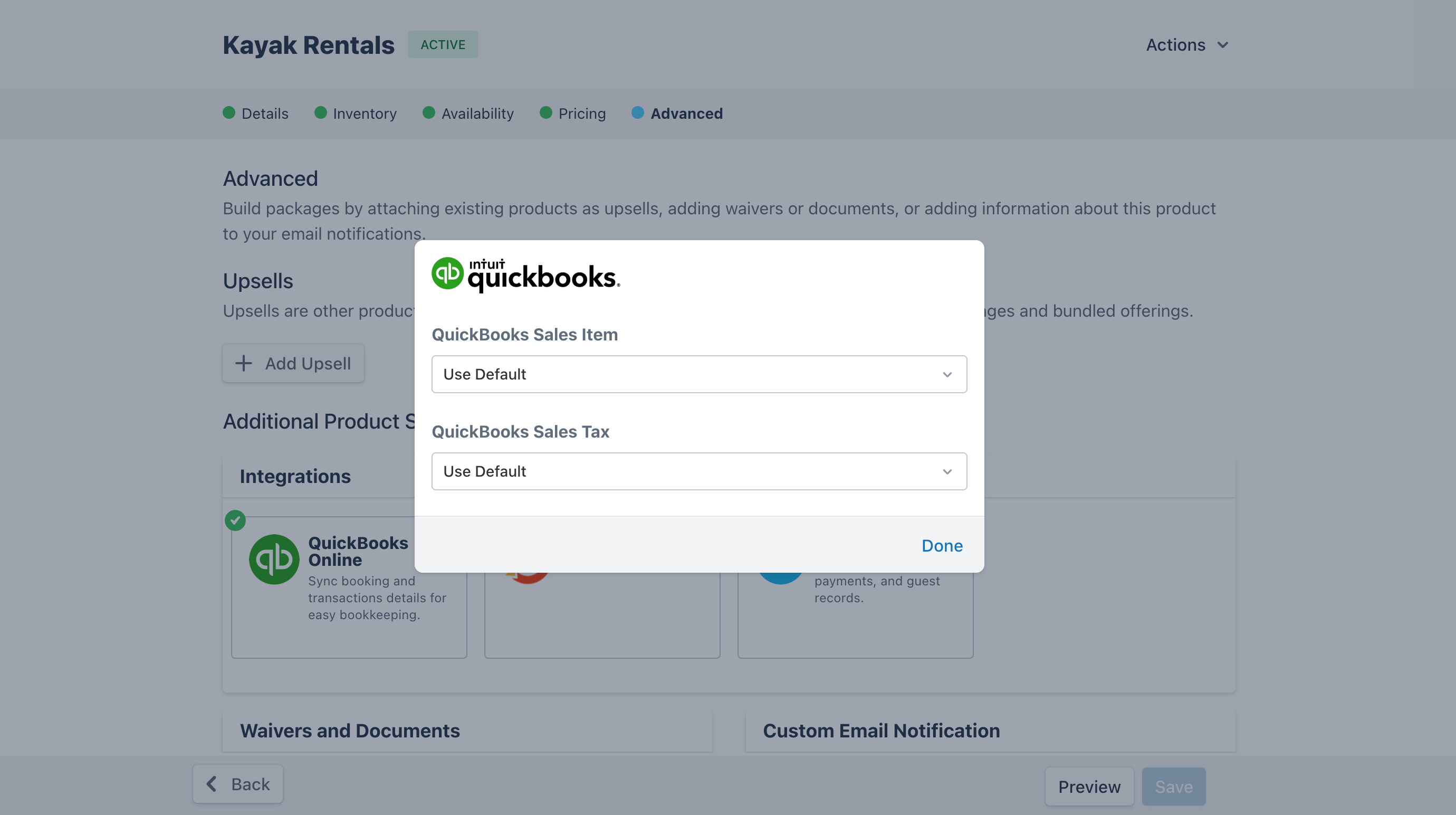Click the partially hidden orange integration icon
Viewport: 1456px width, 815px height.
click(x=528, y=578)
